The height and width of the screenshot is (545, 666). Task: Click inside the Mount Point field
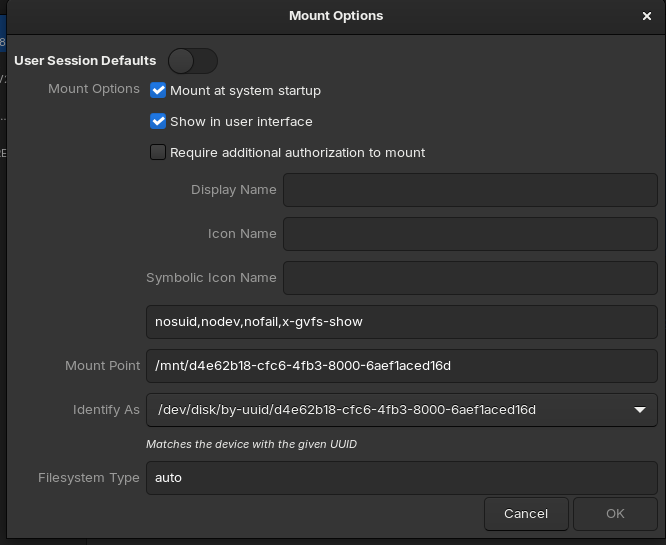click(x=401, y=366)
